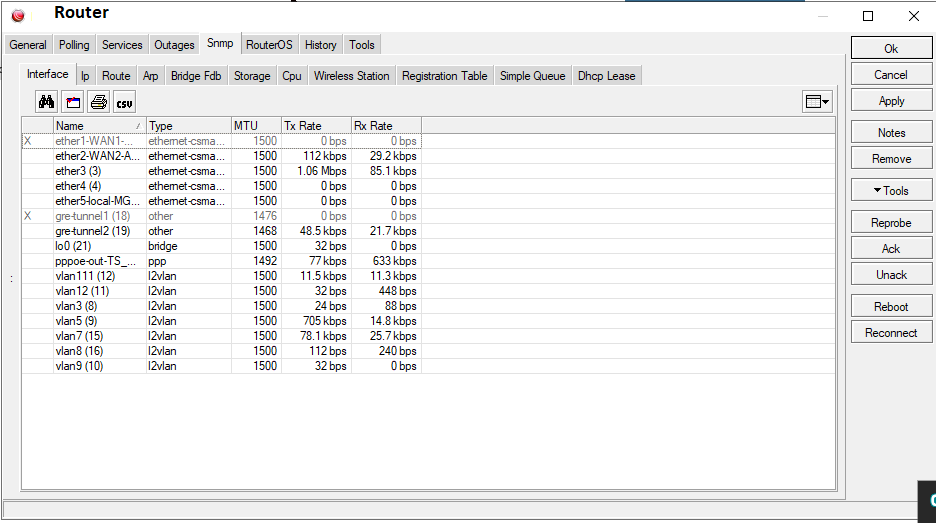Select the pppoe-out-TS row

(221, 261)
